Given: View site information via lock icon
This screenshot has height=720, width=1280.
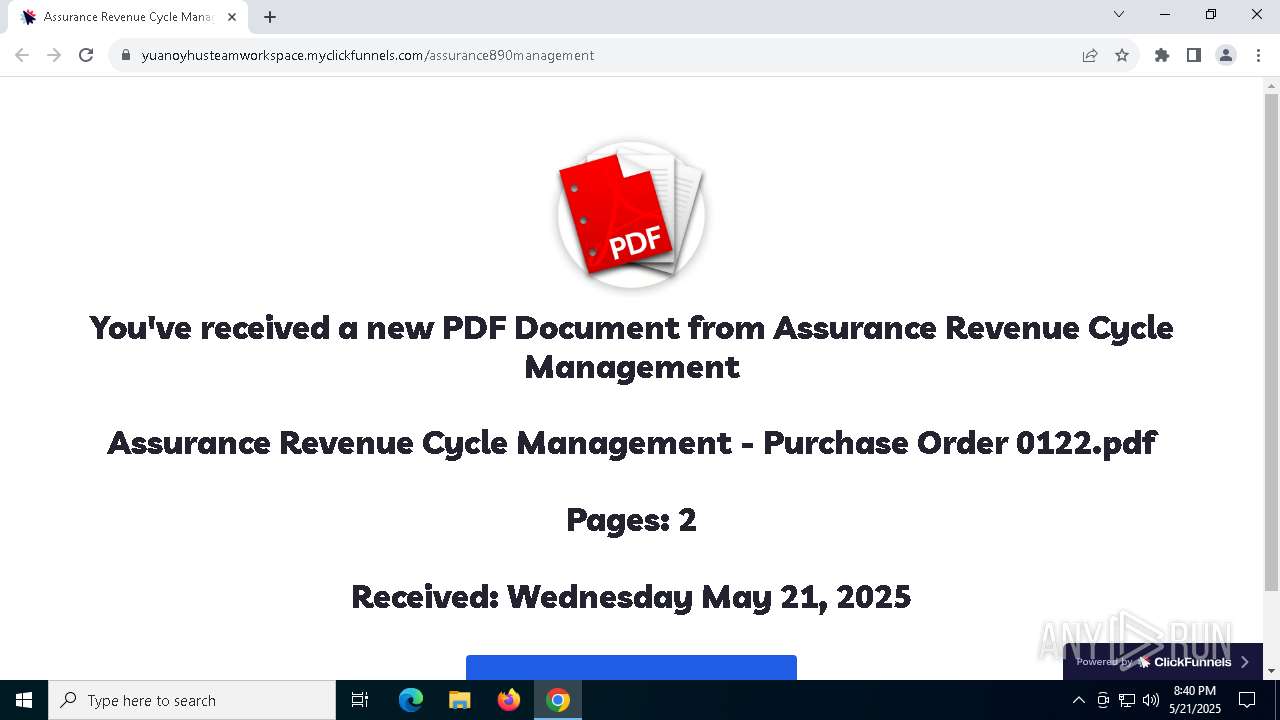Looking at the screenshot, I should pos(126,55).
